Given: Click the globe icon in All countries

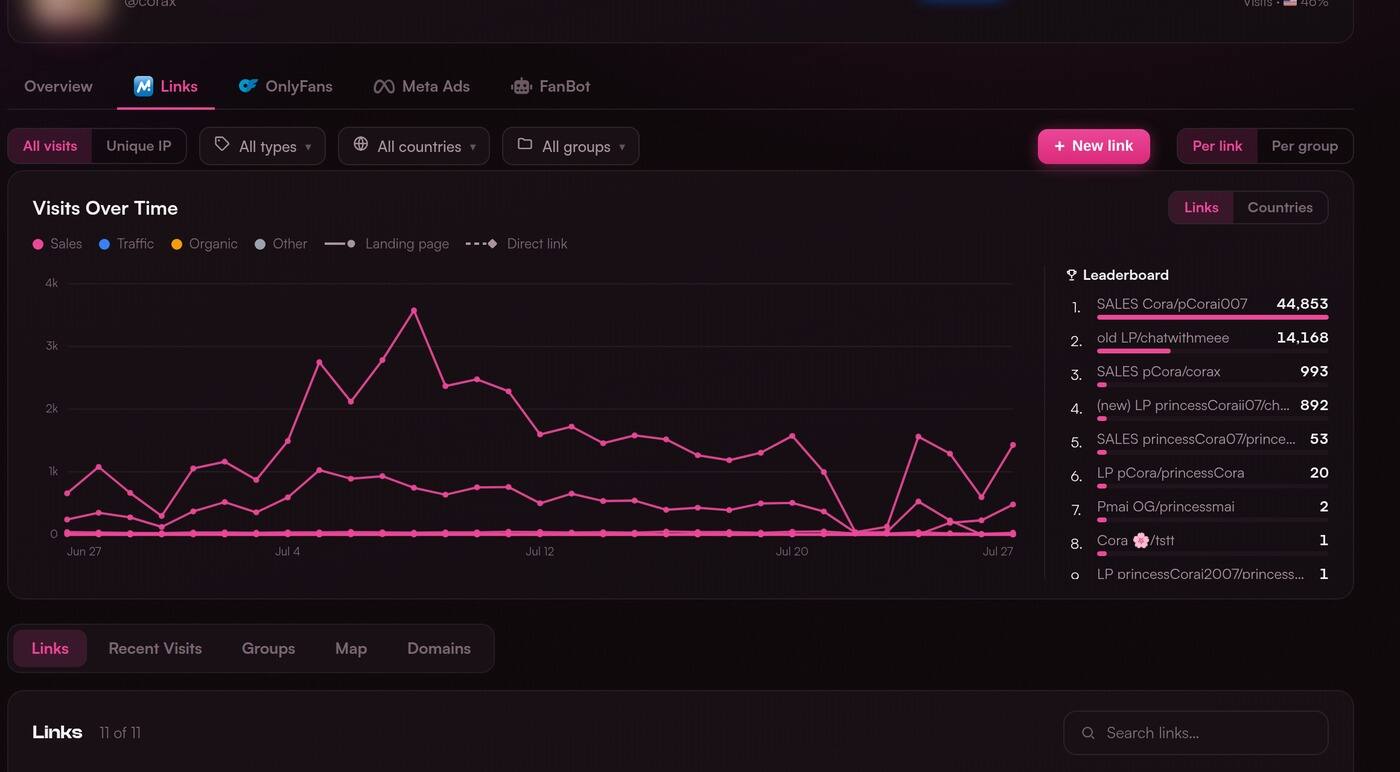Looking at the screenshot, I should point(361,145).
